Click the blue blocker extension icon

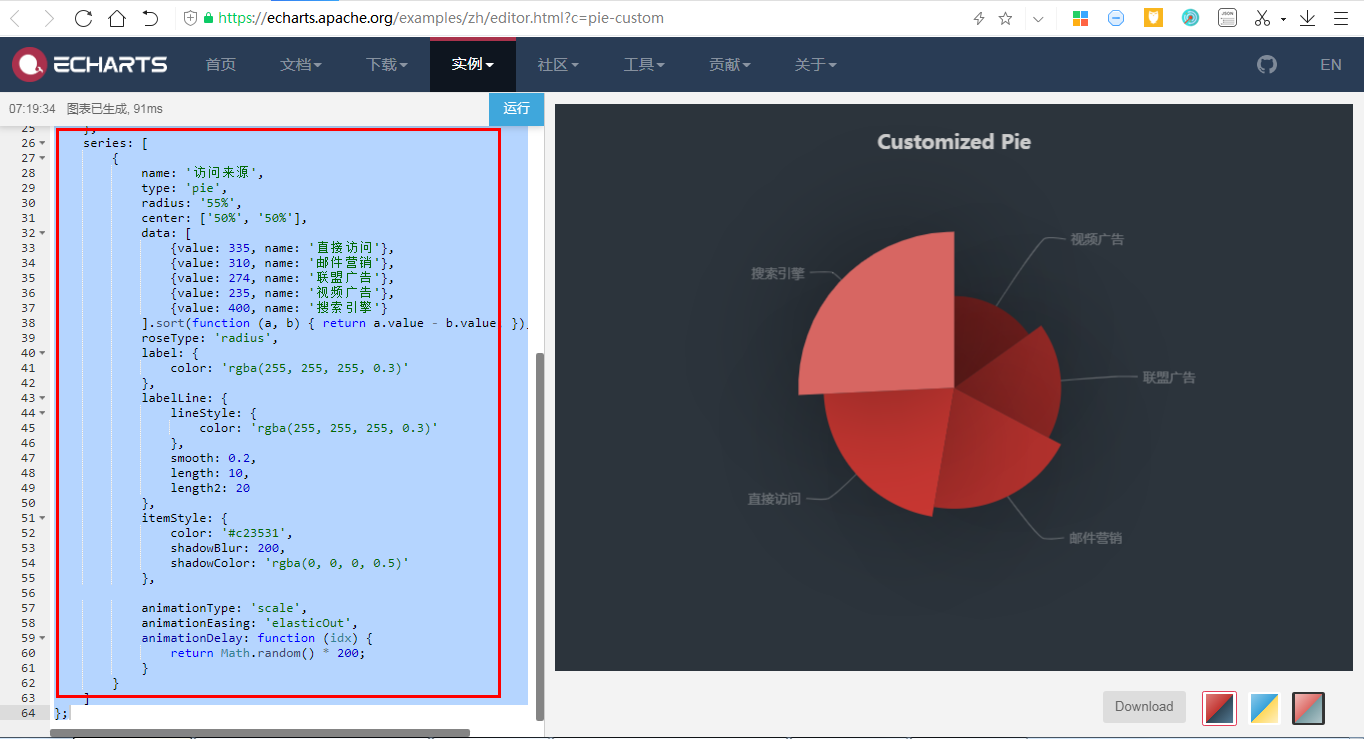tap(1116, 17)
